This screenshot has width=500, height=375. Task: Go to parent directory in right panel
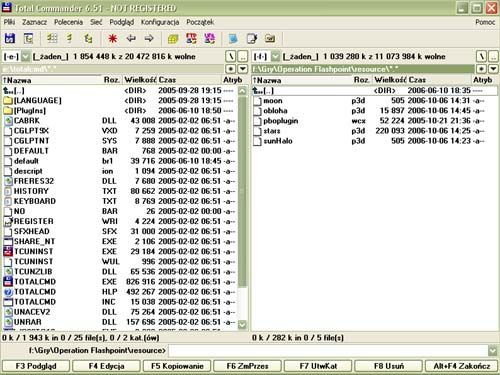(493, 56)
